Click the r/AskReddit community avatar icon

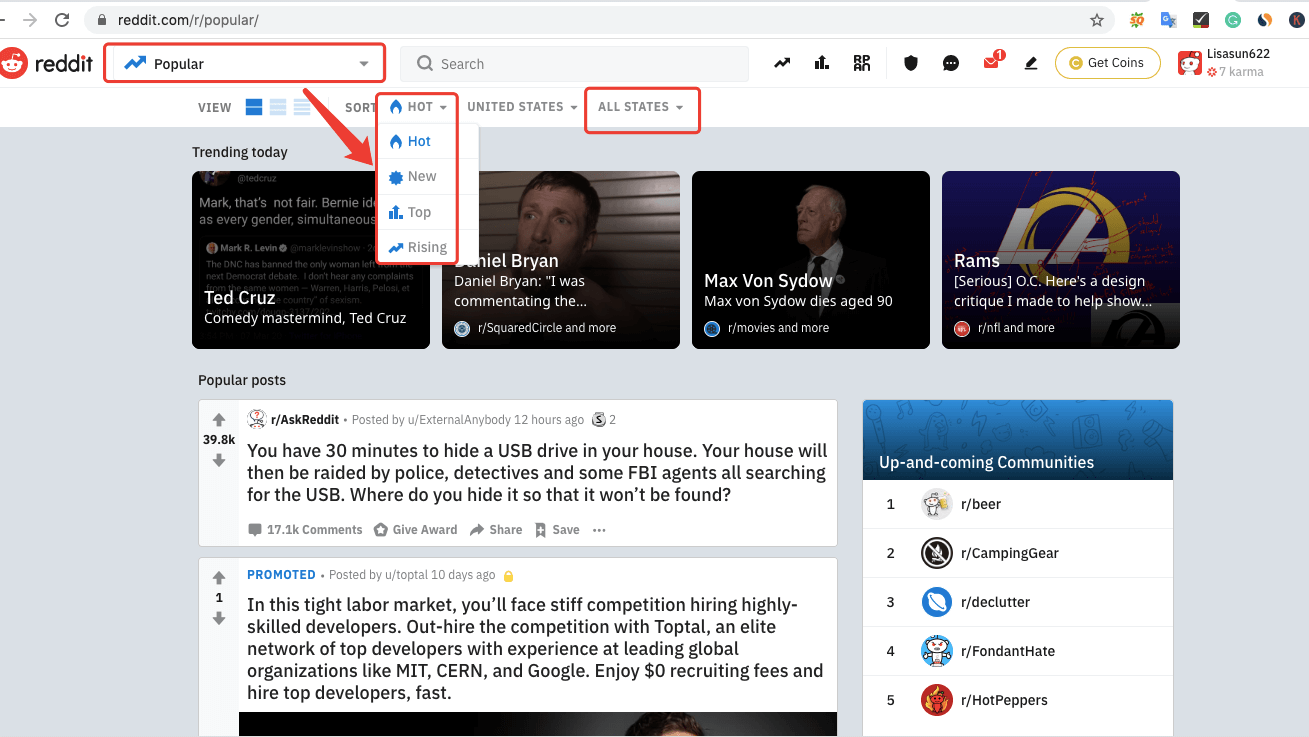(x=257, y=419)
